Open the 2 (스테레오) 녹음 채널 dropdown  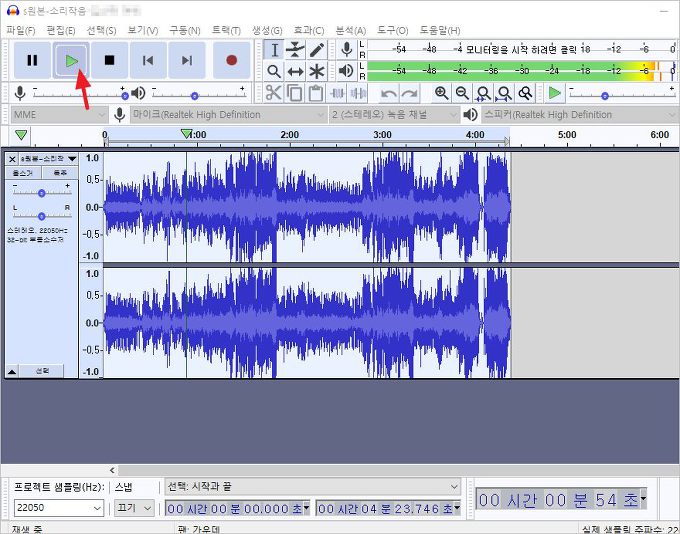pyautogui.click(x=394, y=115)
